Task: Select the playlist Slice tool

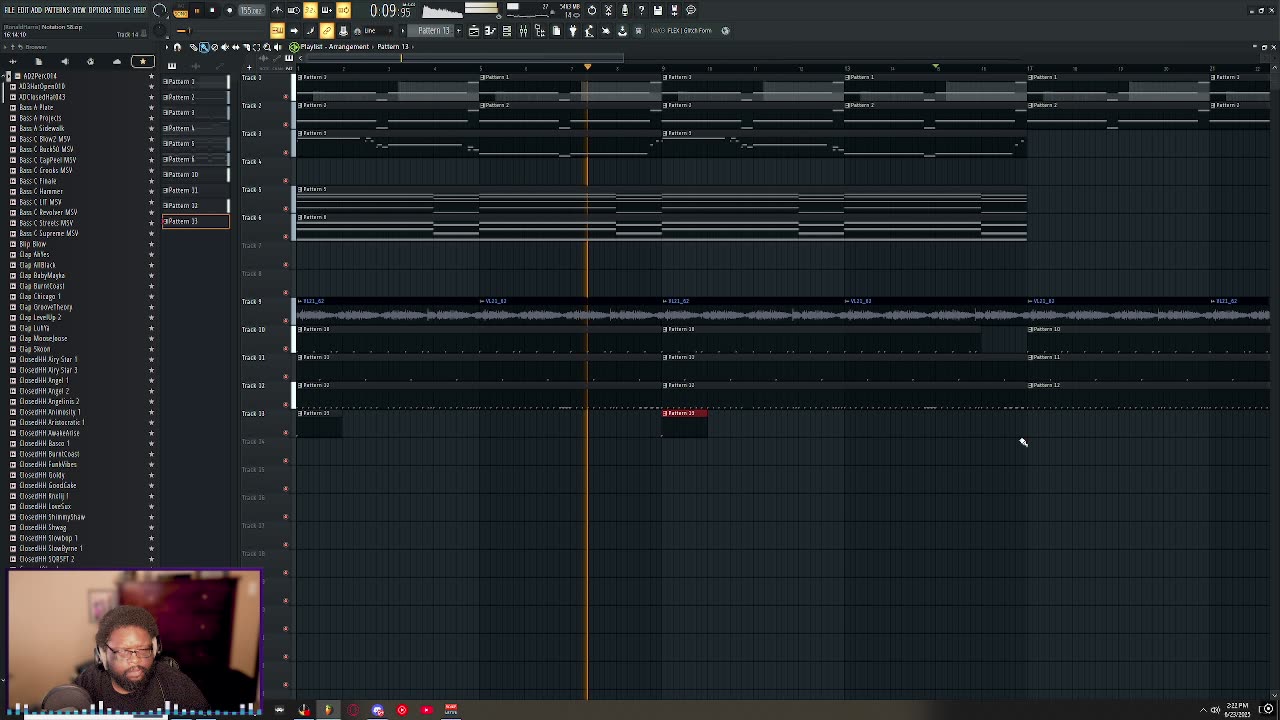Action: pyautogui.click(x=246, y=47)
